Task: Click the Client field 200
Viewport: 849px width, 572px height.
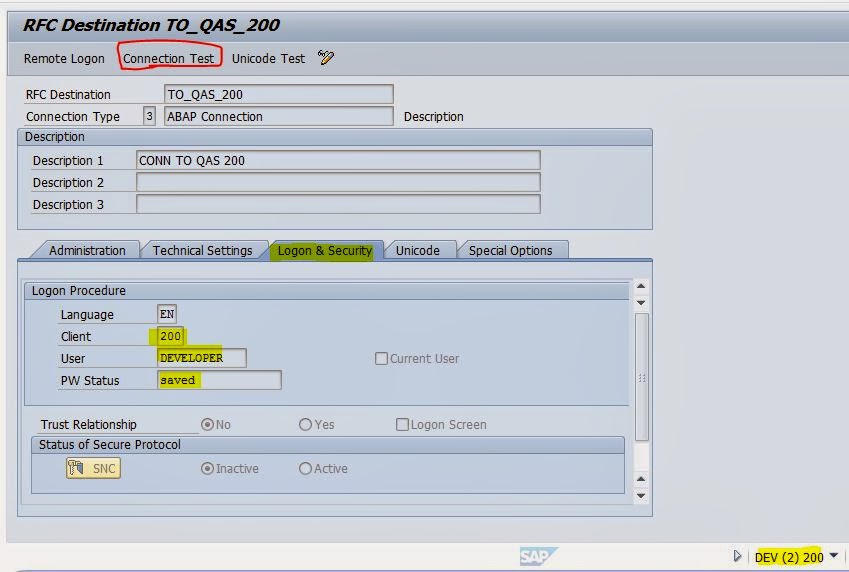Action: 171,336
